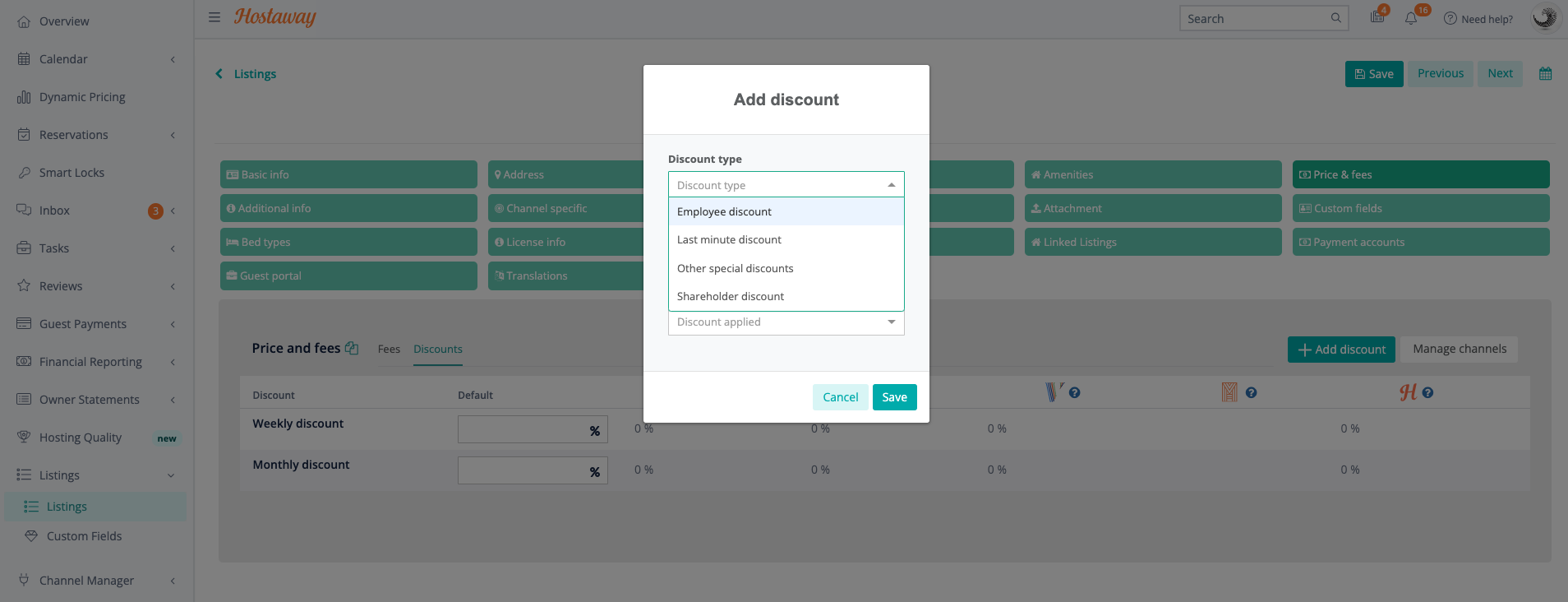Click the Need help question icon
The width and height of the screenshot is (1568, 602).
tap(1450, 19)
